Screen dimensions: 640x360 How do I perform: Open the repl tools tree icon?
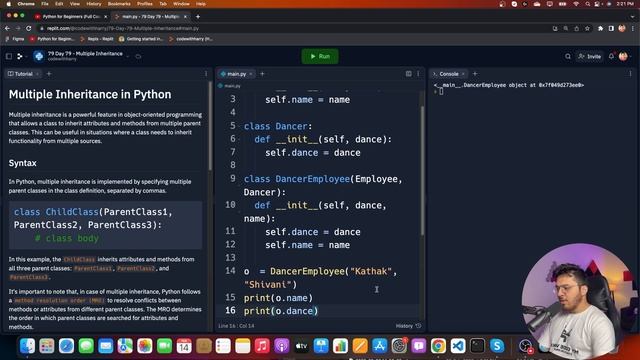point(20,56)
